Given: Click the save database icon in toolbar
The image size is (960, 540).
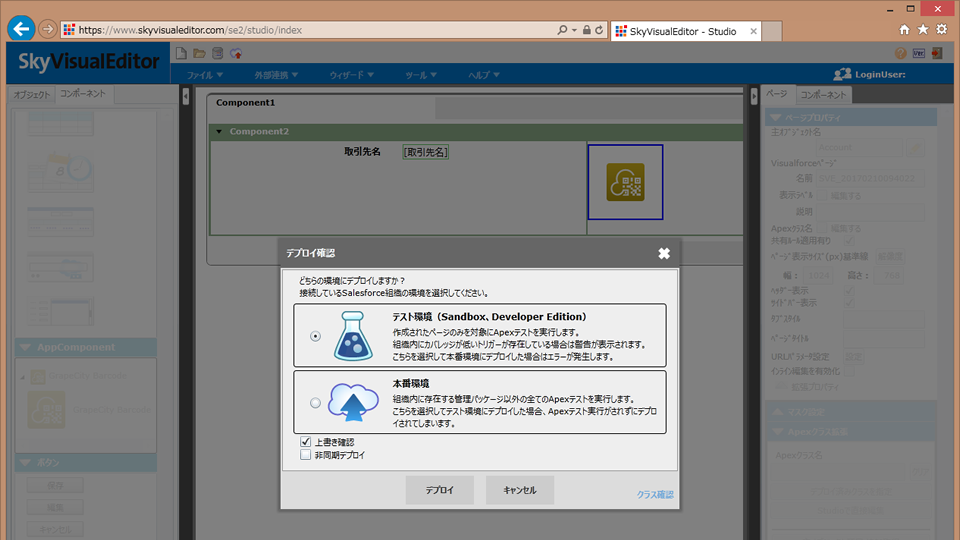Looking at the screenshot, I should tap(217, 53).
